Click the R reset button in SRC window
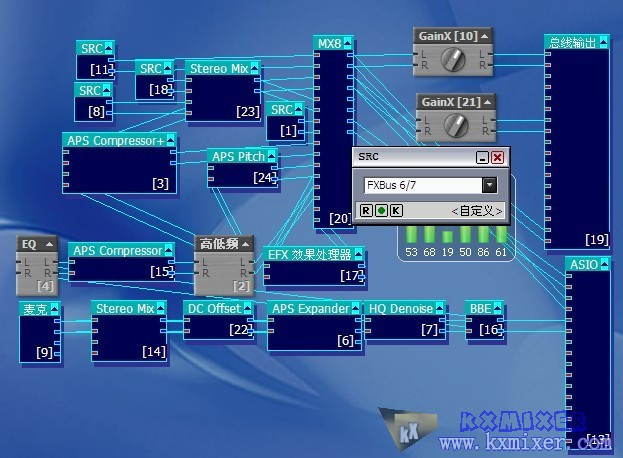The height and width of the screenshot is (458, 623). [366, 211]
